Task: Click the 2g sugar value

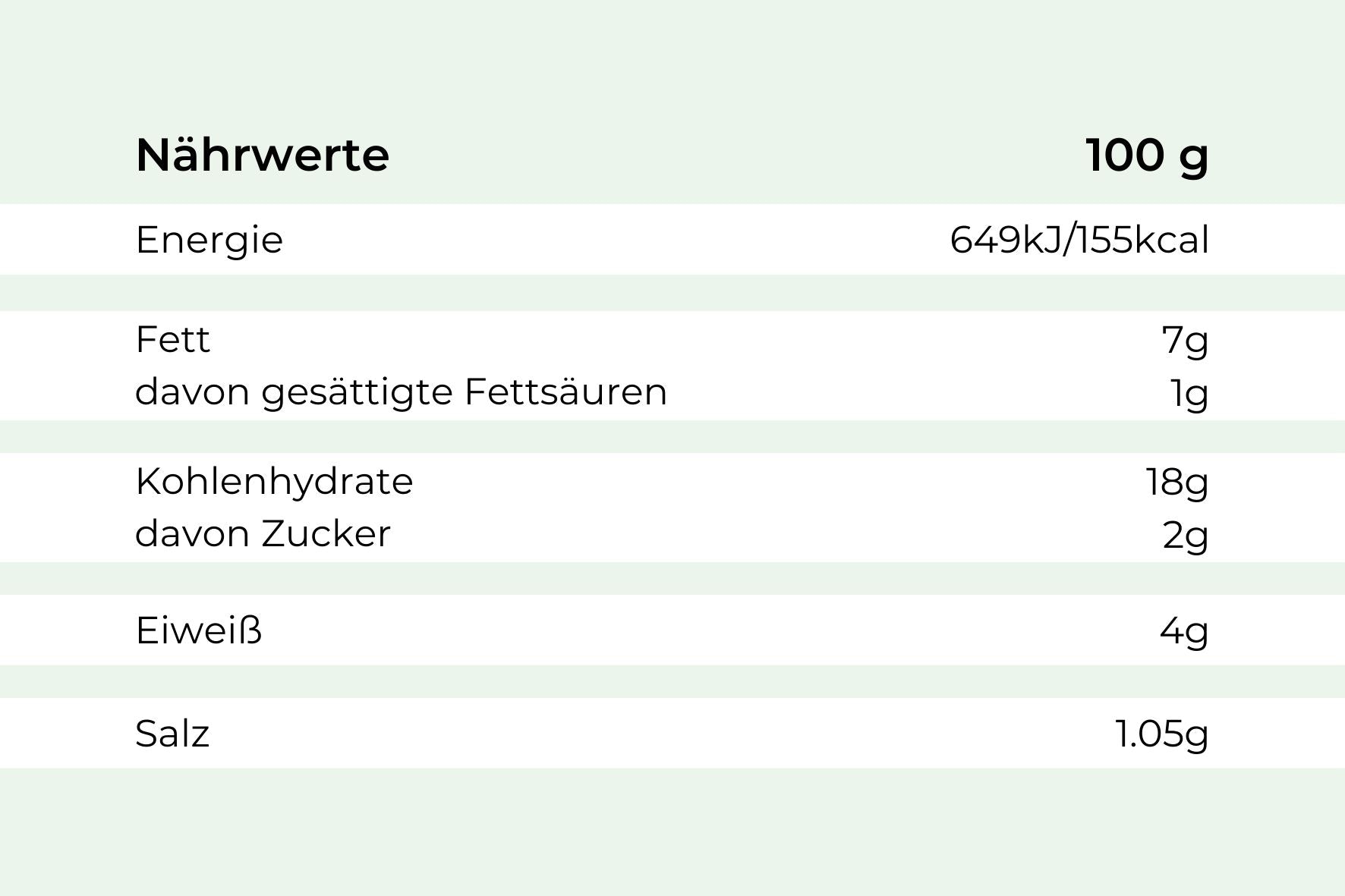Action: (1185, 535)
